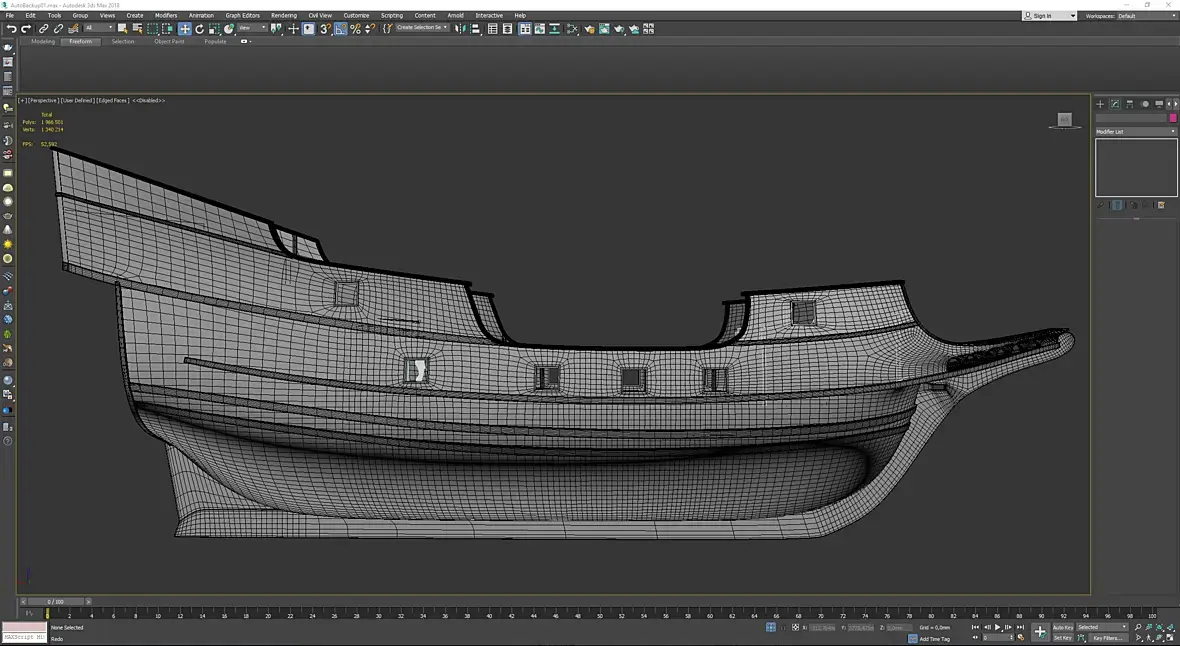Viewport: 1180px width, 646px height.
Task: Click the Set Key button
Action: (1062, 638)
